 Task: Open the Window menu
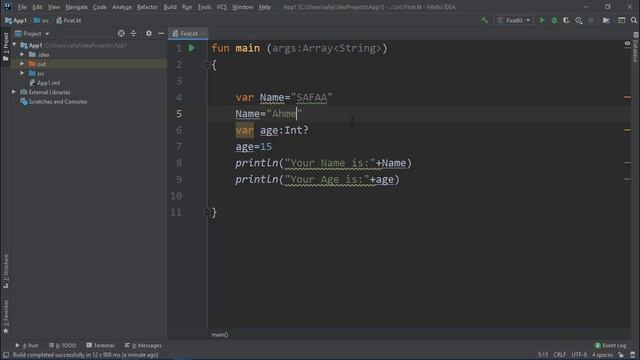[242, 7]
